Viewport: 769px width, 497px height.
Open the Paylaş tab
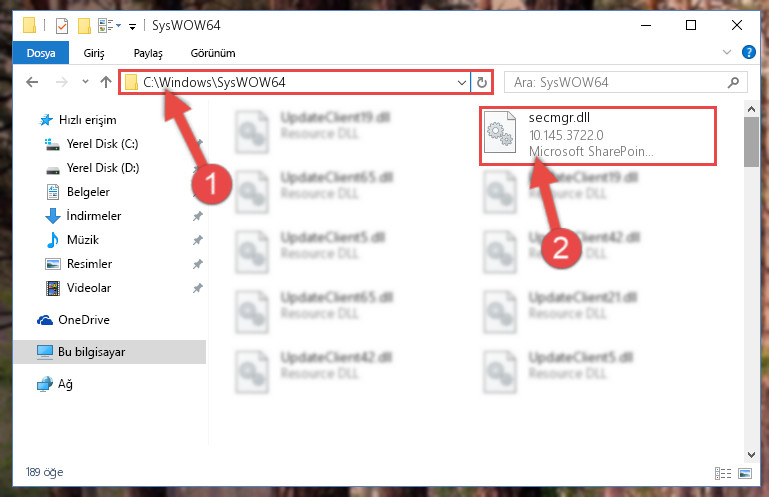point(148,53)
